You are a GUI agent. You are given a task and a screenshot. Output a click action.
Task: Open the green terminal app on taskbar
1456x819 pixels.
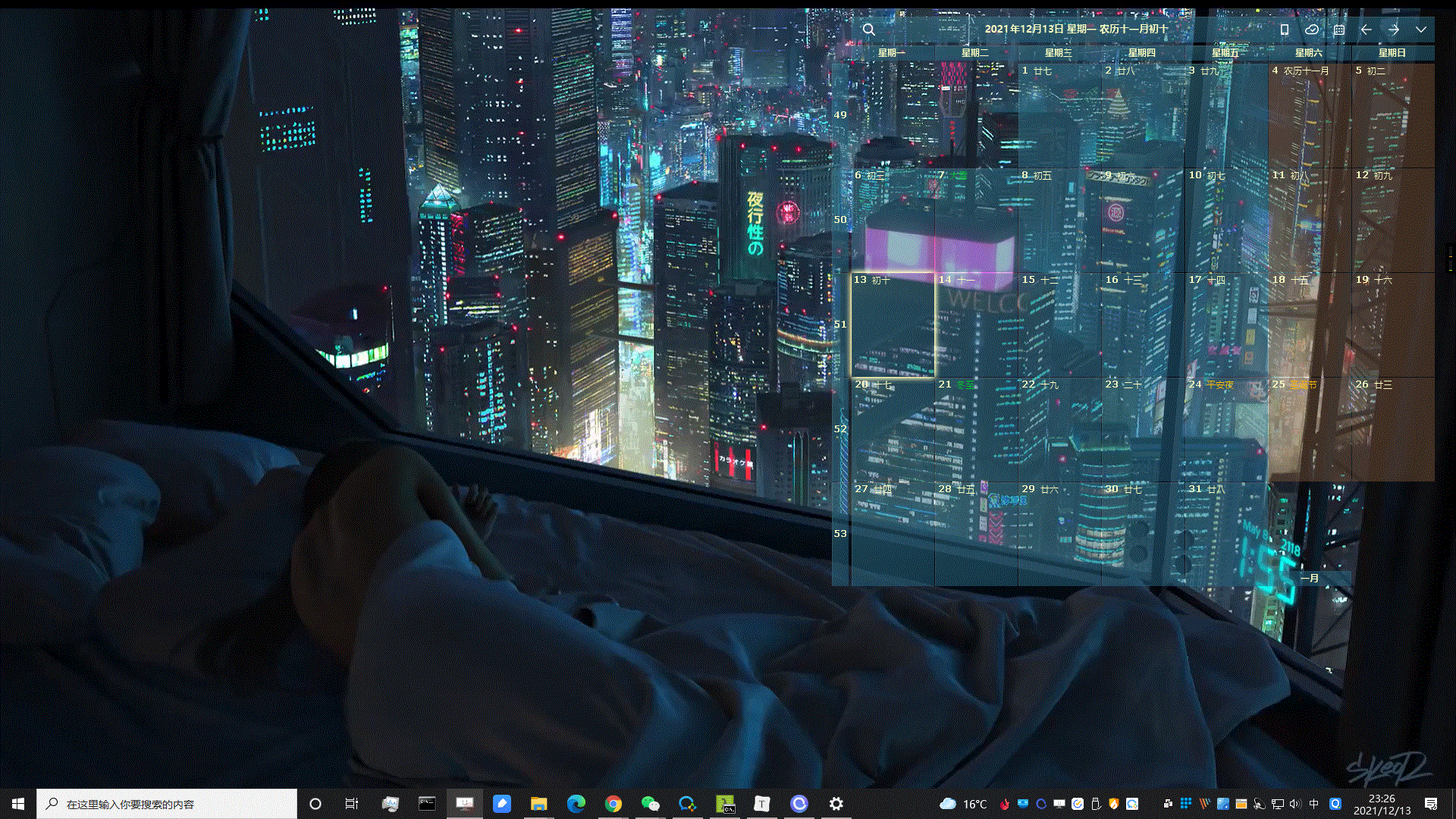click(725, 804)
